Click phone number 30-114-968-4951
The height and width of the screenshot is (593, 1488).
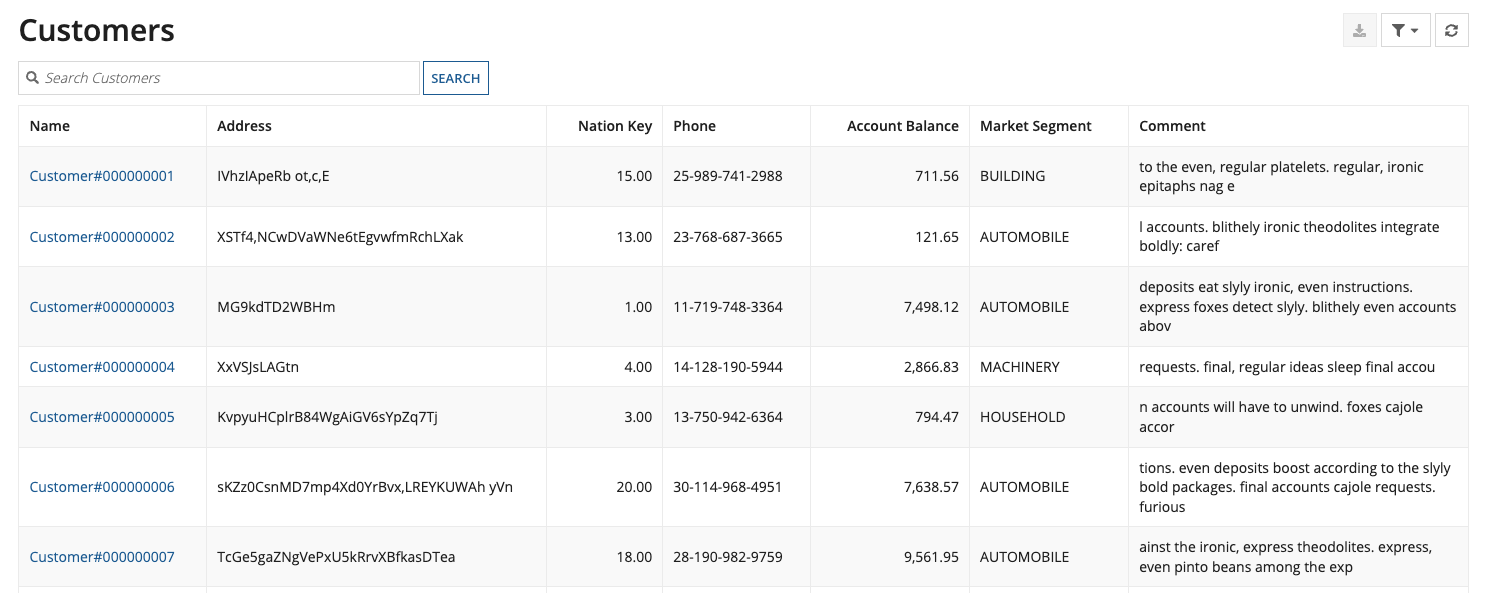(x=728, y=487)
